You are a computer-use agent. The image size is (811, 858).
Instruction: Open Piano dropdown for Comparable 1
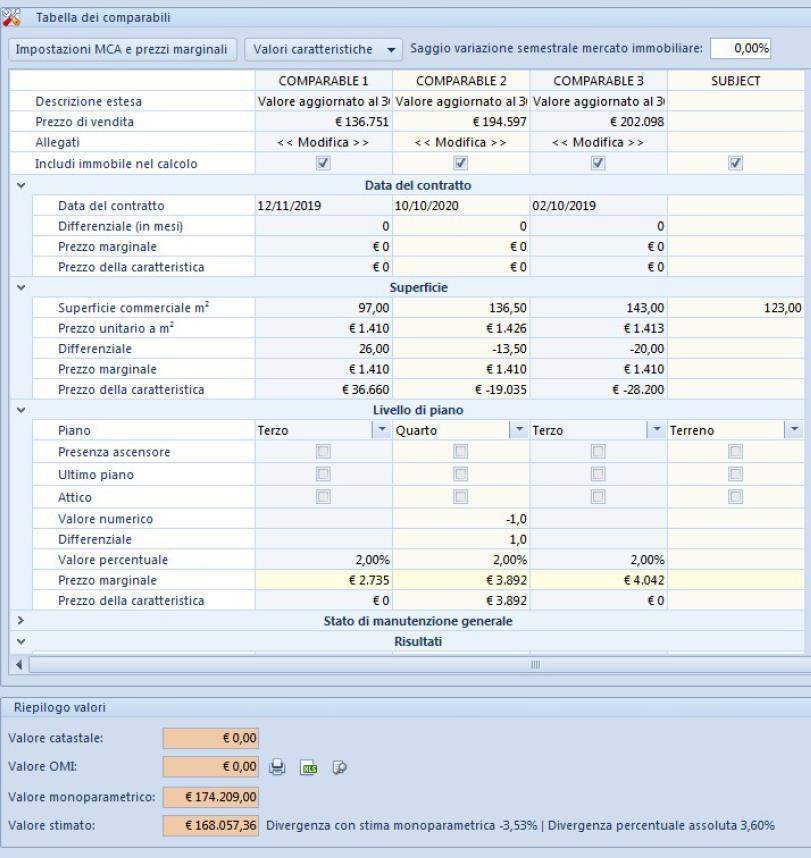pyautogui.click(x=381, y=430)
